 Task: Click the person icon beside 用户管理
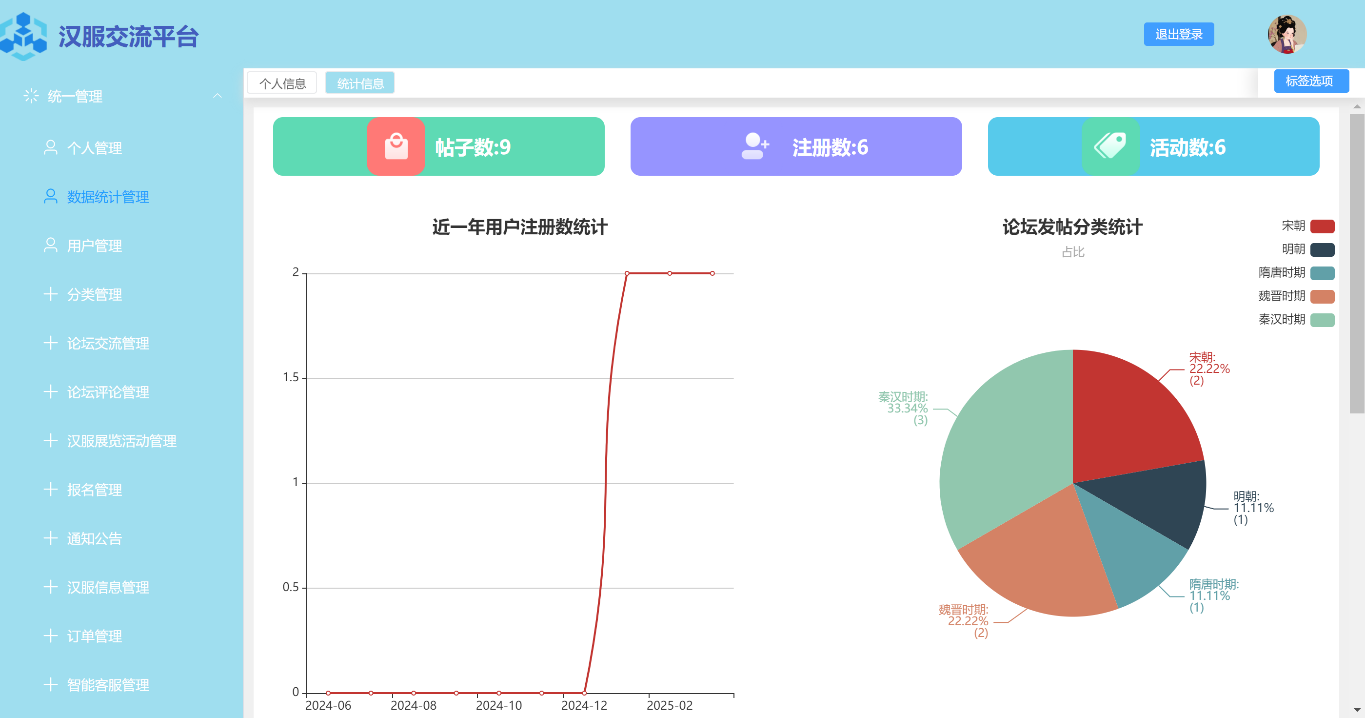(x=50, y=245)
